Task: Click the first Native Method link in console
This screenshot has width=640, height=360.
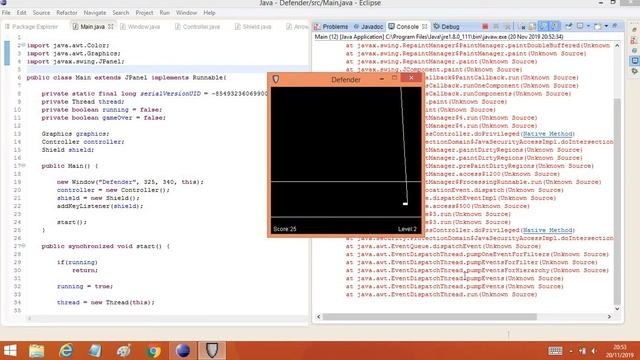Action: click(547, 134)
